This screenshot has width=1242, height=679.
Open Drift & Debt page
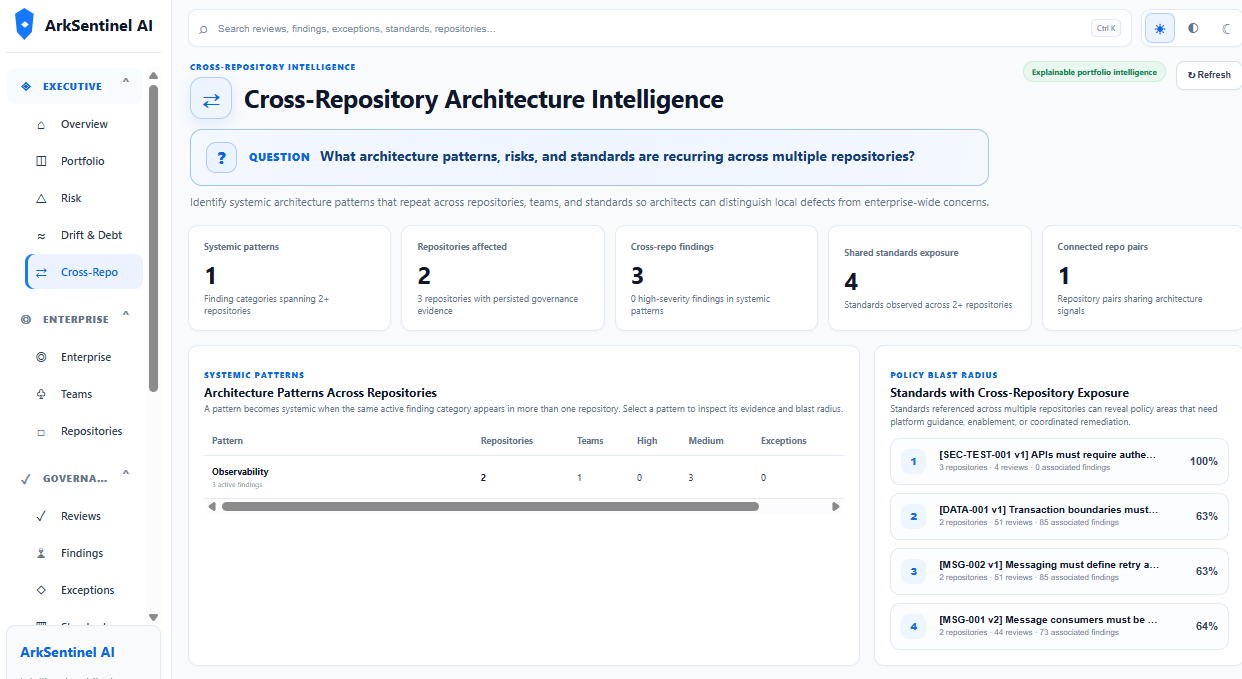tap(84, 235)
